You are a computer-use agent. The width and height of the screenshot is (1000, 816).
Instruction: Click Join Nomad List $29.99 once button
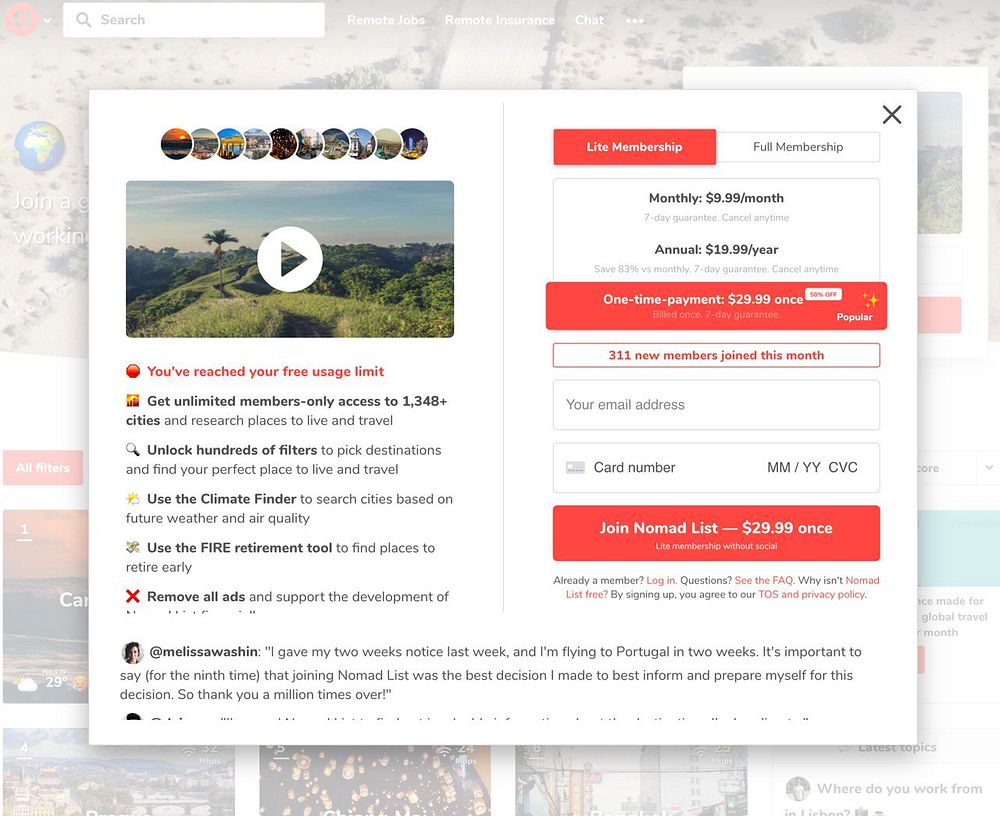pos(716,533)
